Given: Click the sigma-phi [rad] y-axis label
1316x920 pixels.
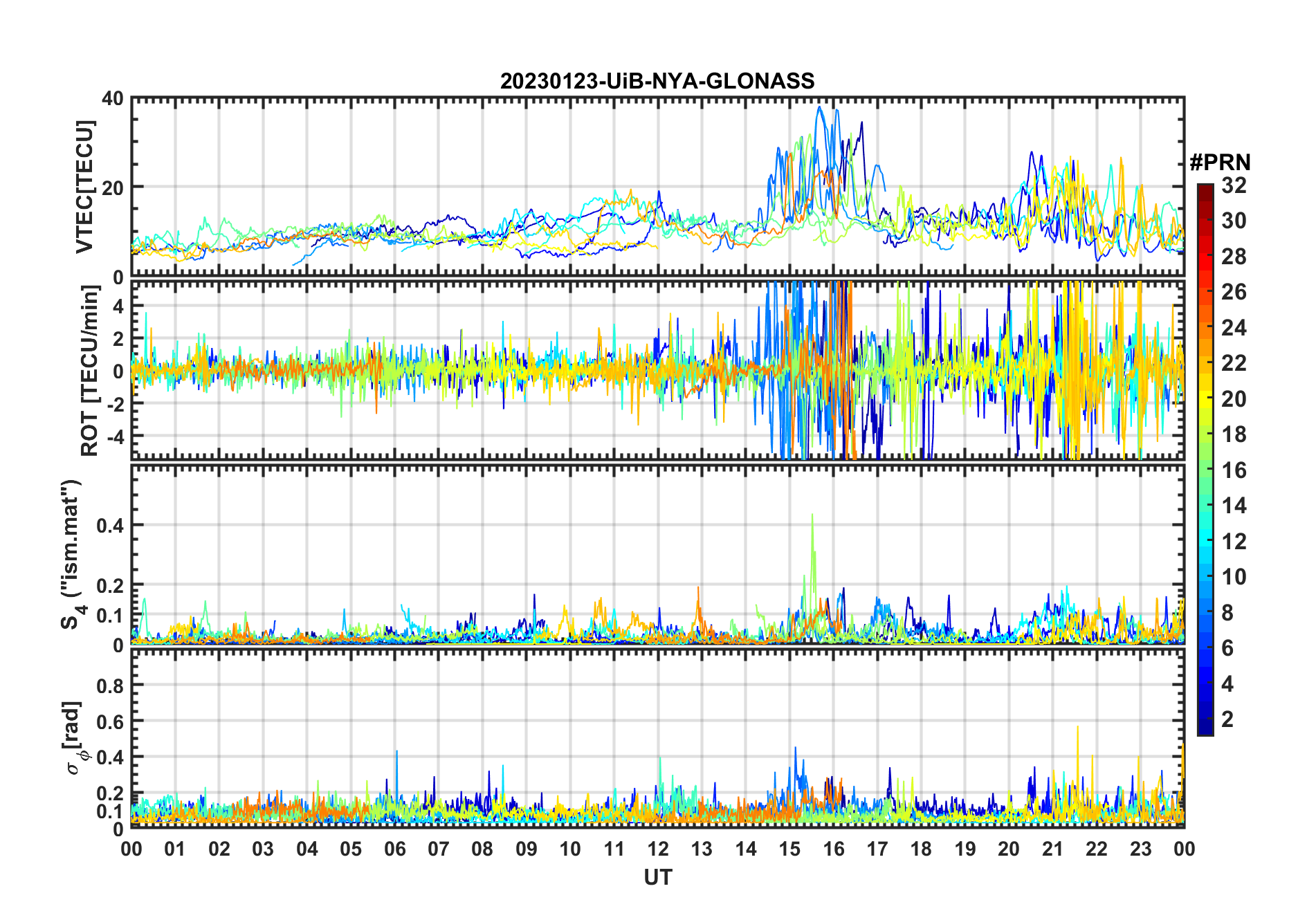Looking at the screenshot, I should pyautogui.click(x=73, y=738).
